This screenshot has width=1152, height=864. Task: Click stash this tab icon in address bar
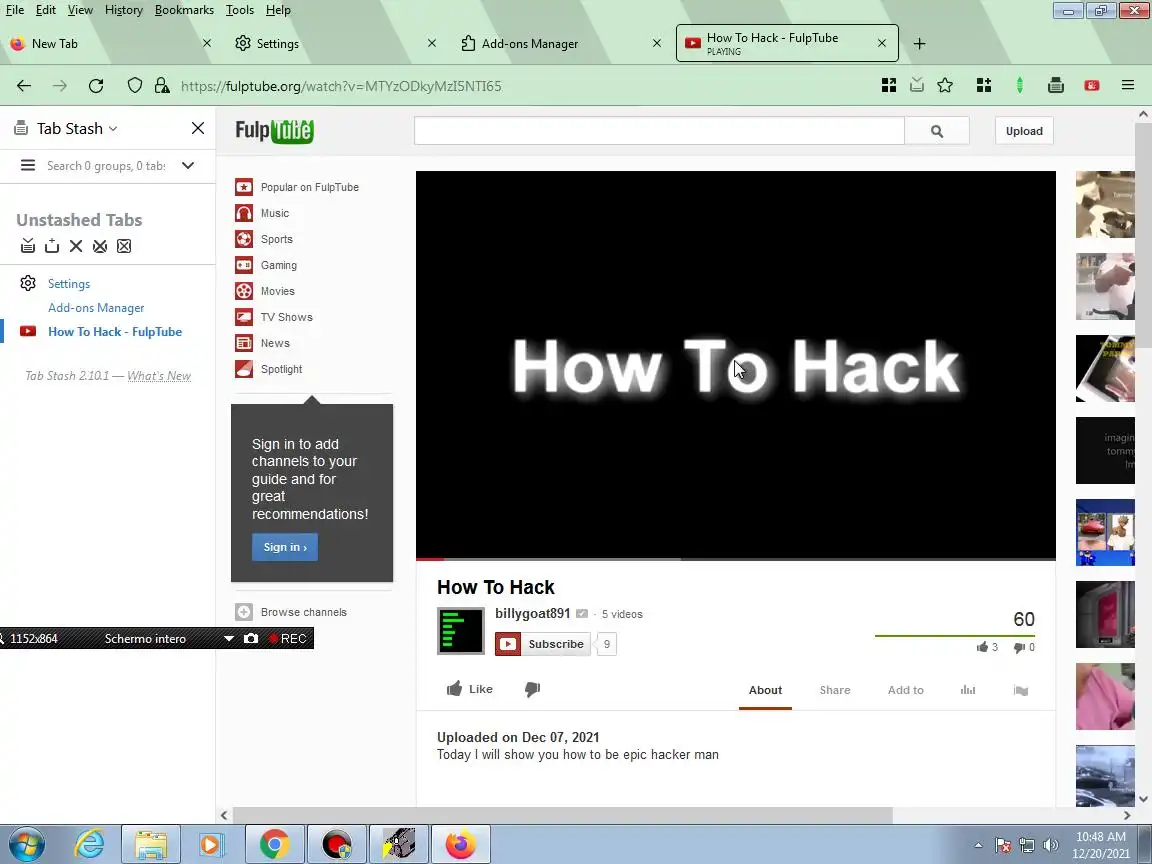click(917, 85)
